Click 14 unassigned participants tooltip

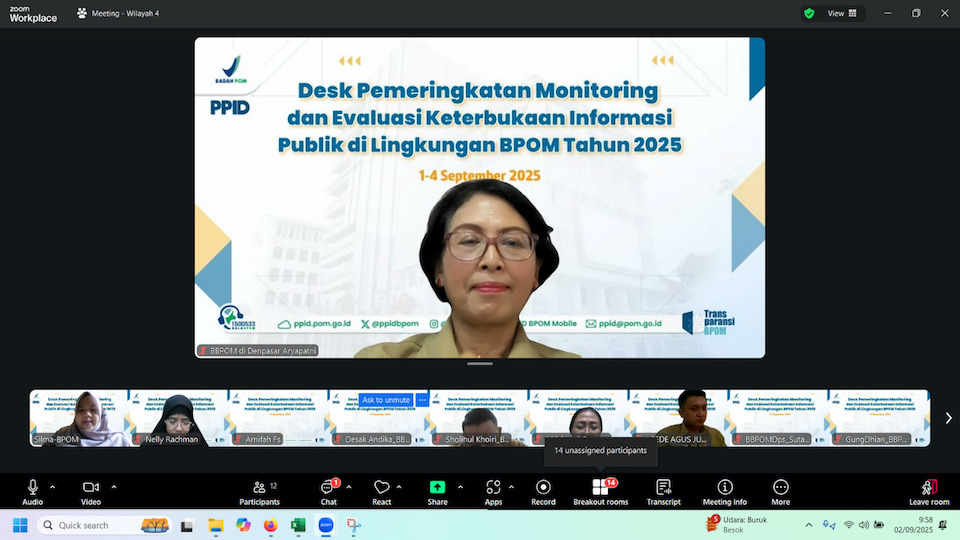[600, 451]
